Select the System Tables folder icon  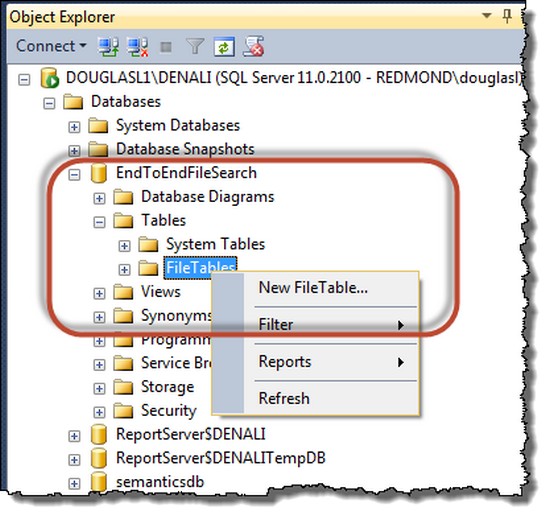point(148,244)
